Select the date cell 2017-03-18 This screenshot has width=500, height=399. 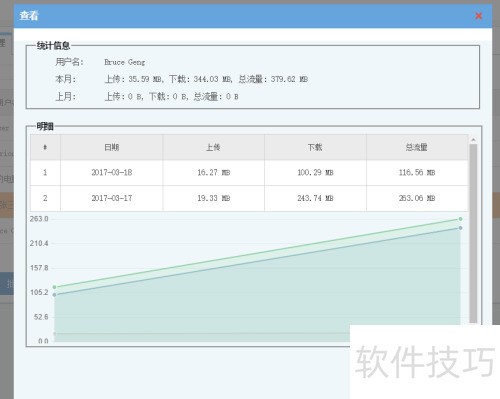click(x=112, y=173)
